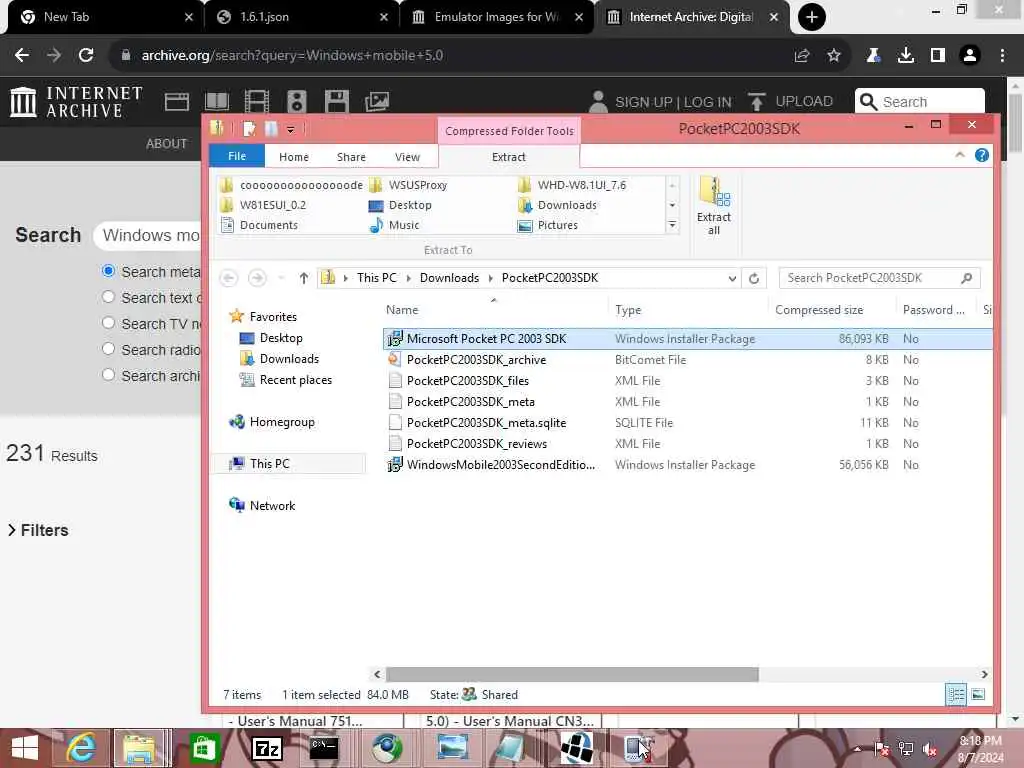Open Explorer help question mark icon
Screen dimensions: 1024x768
click(982, 155)
